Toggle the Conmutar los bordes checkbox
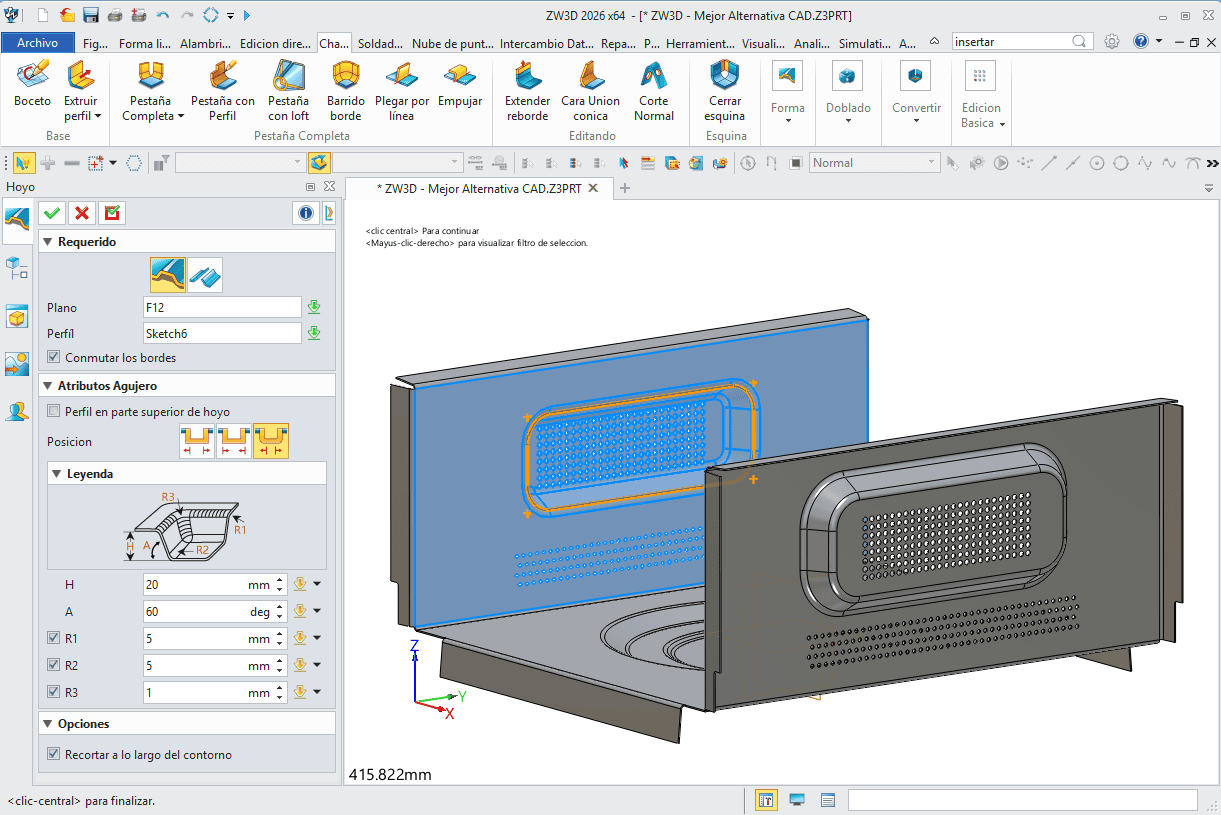 pyautogui.click(x=54, y=357)
